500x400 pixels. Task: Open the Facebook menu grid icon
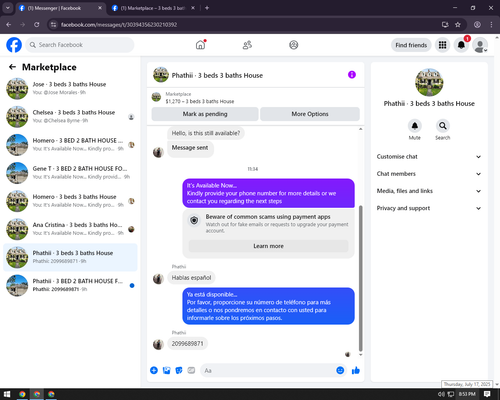[442, 45]
